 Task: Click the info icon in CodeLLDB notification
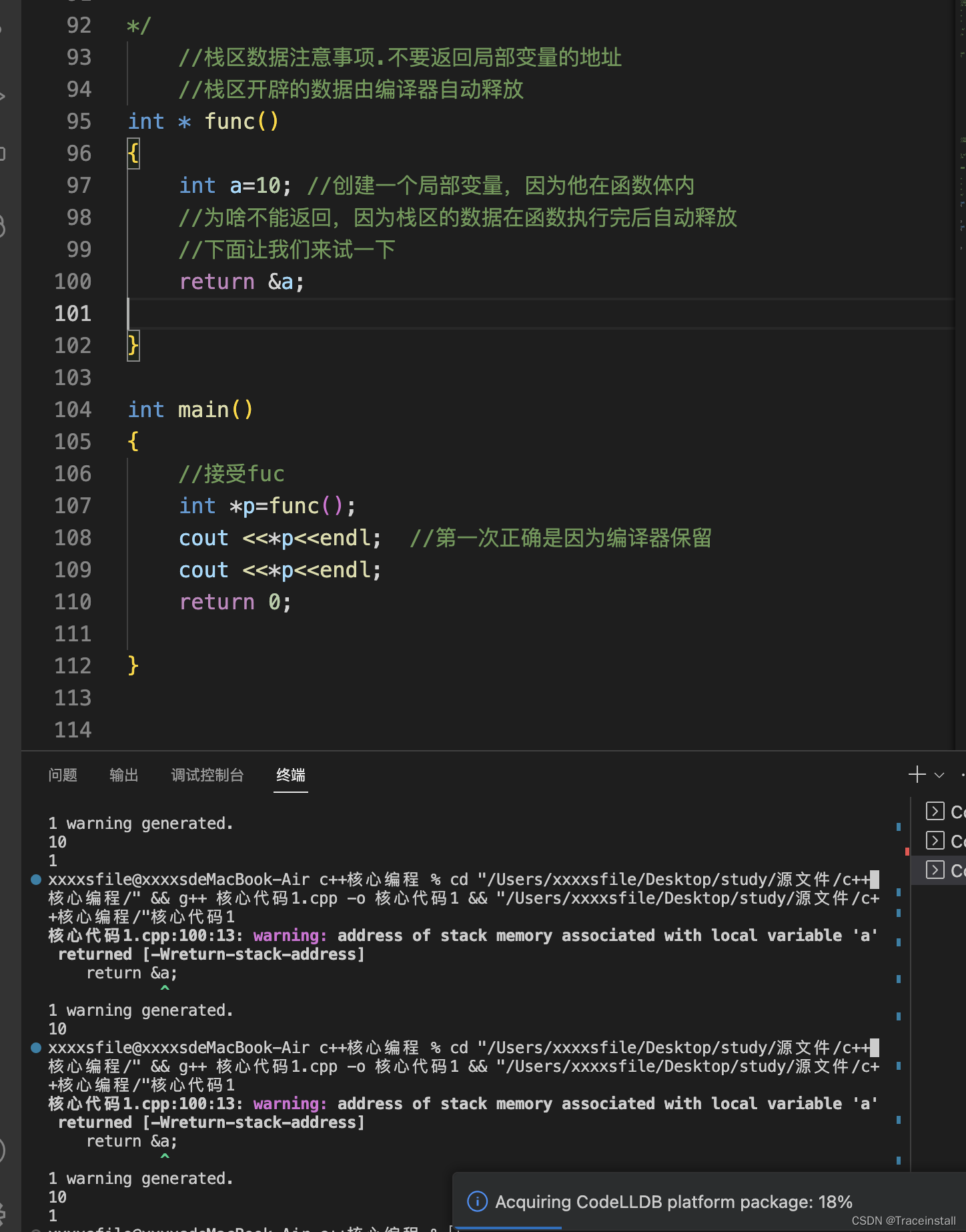(477, 1201)
